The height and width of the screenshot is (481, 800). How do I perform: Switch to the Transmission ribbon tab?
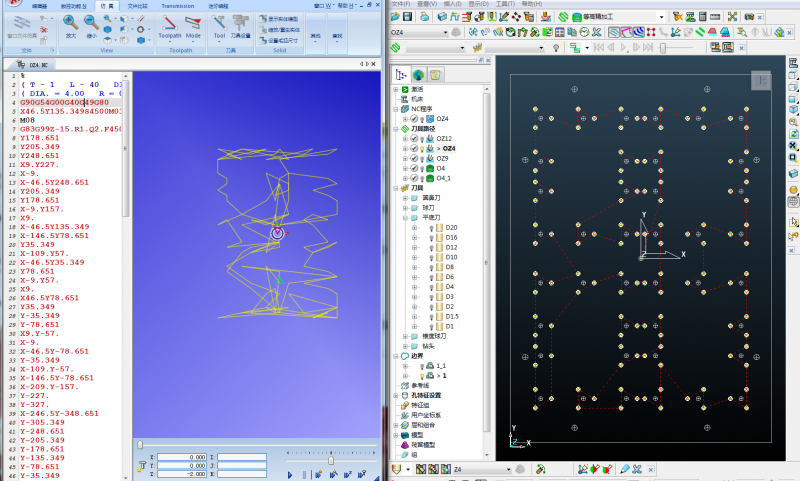[x=178, y=6]
